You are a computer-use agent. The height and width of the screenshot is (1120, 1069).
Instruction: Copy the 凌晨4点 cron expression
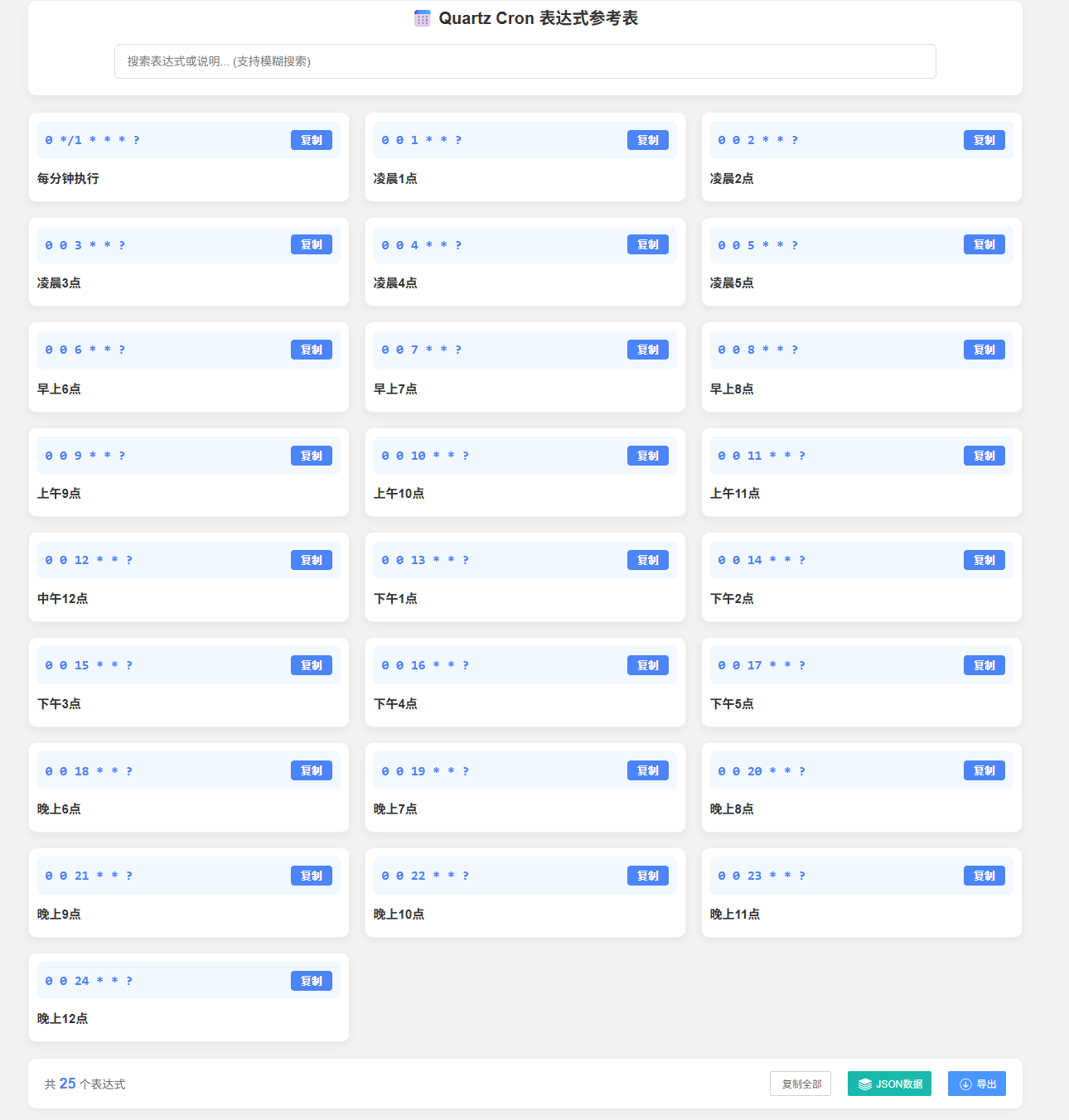point(648,244)
